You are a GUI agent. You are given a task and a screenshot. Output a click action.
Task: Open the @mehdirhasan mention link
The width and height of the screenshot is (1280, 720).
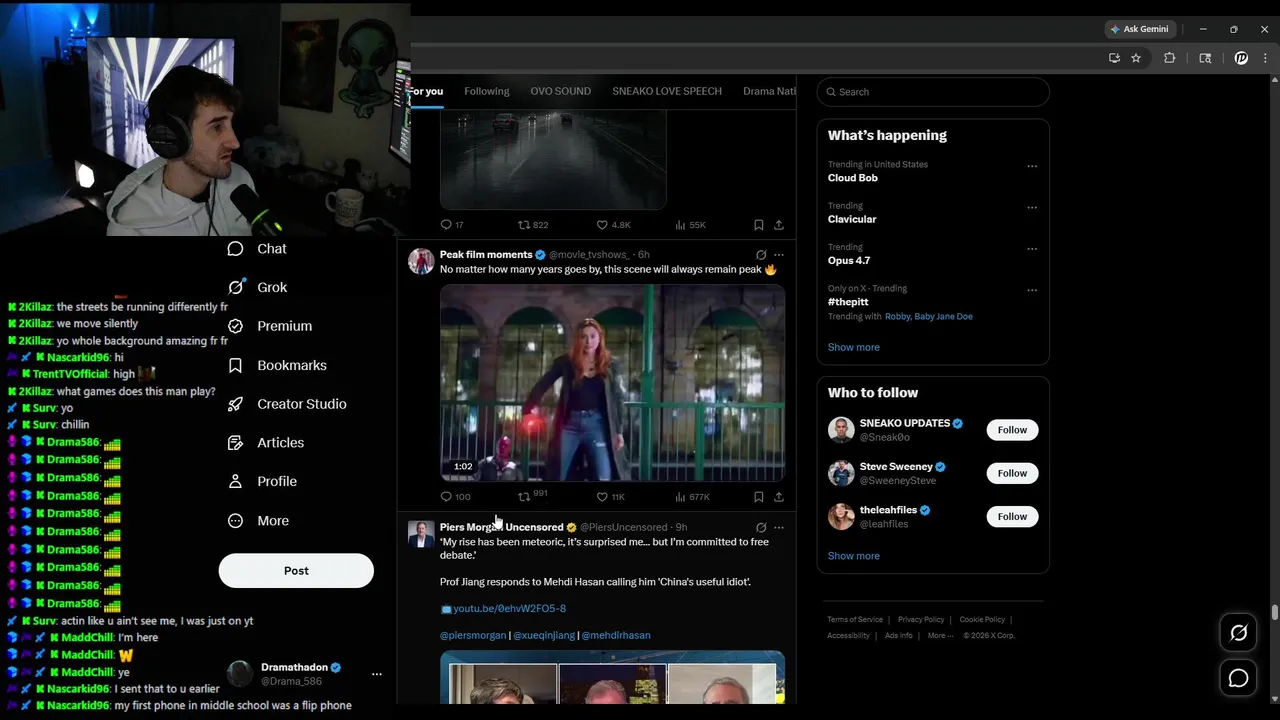(616, 635)
